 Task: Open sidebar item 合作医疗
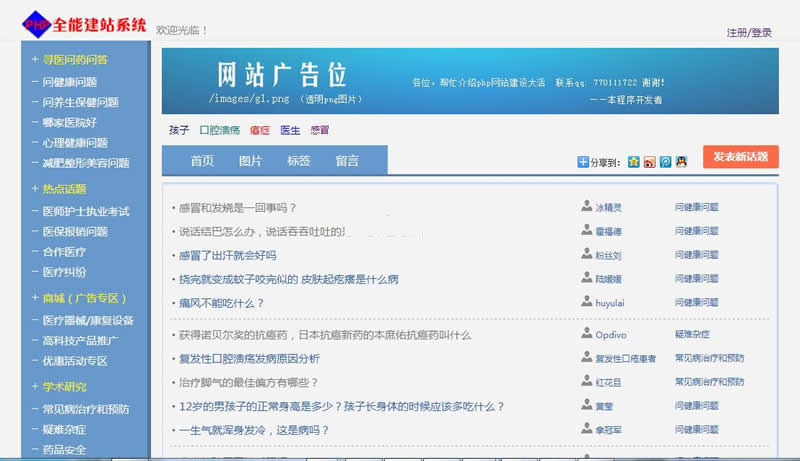pos(64,252)
